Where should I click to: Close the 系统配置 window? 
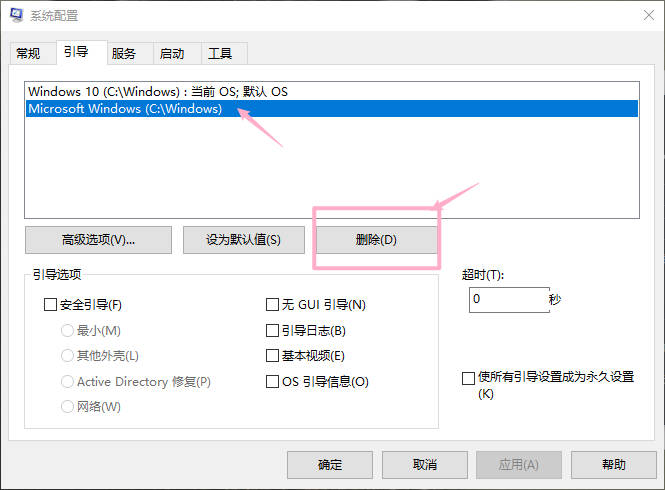click(x=649, y=15)
